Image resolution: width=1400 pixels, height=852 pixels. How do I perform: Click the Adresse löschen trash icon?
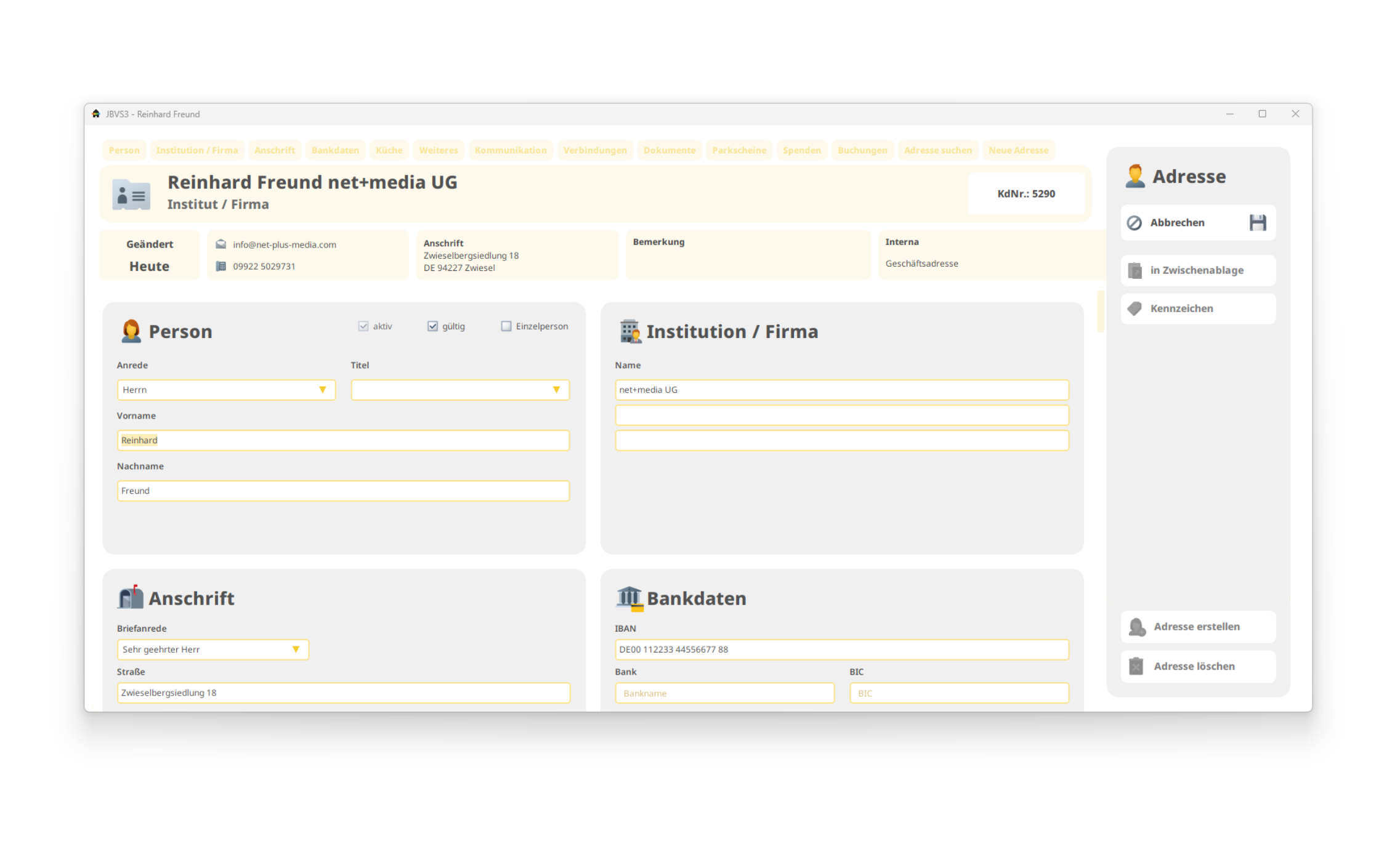(1136, 666)
